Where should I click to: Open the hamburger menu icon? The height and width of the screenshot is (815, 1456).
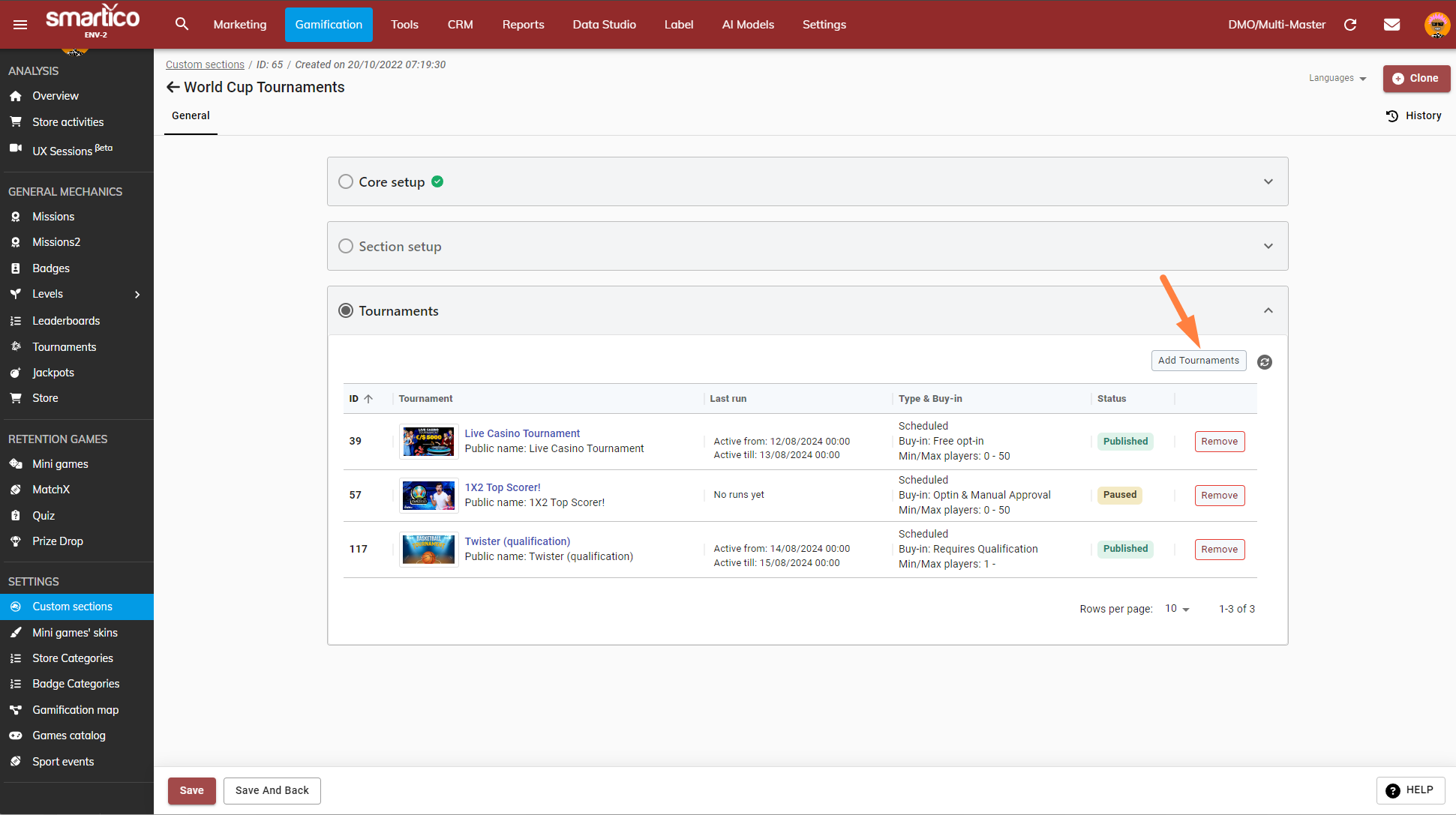tap(20, 25)
